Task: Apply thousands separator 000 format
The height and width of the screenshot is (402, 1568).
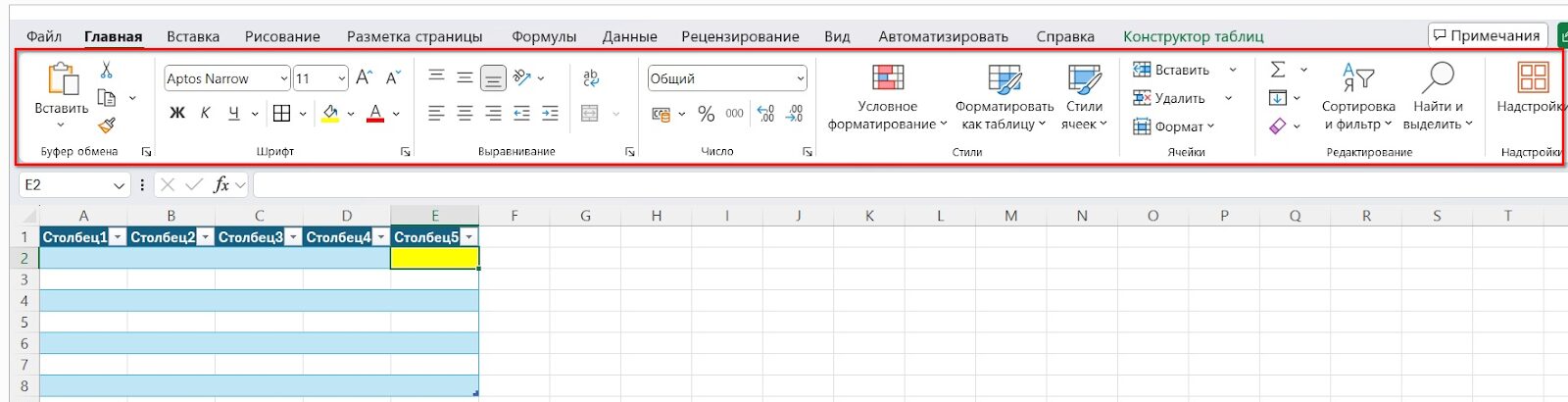Action: click(735, 114)
